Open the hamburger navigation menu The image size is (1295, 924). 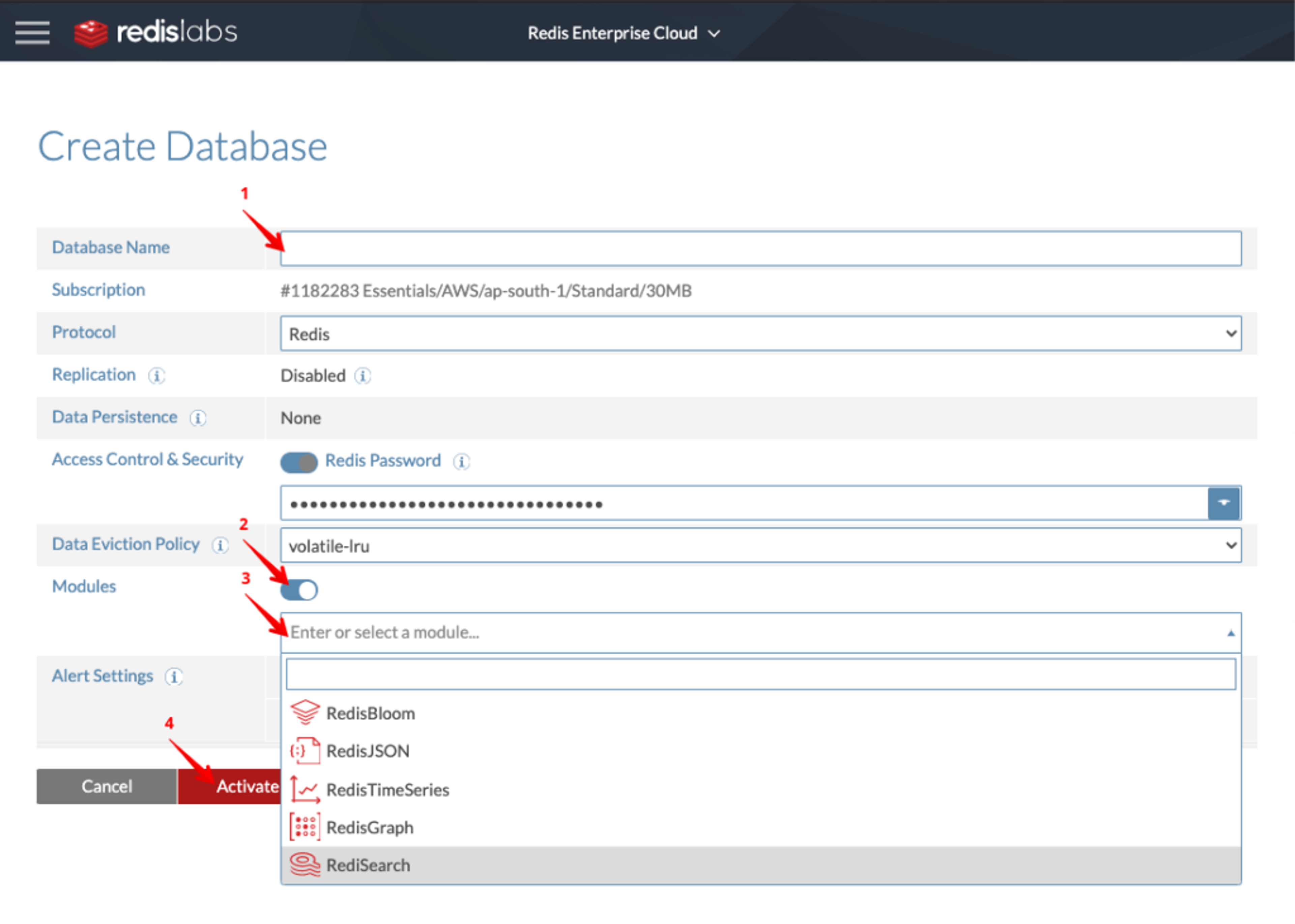(32, 32)
